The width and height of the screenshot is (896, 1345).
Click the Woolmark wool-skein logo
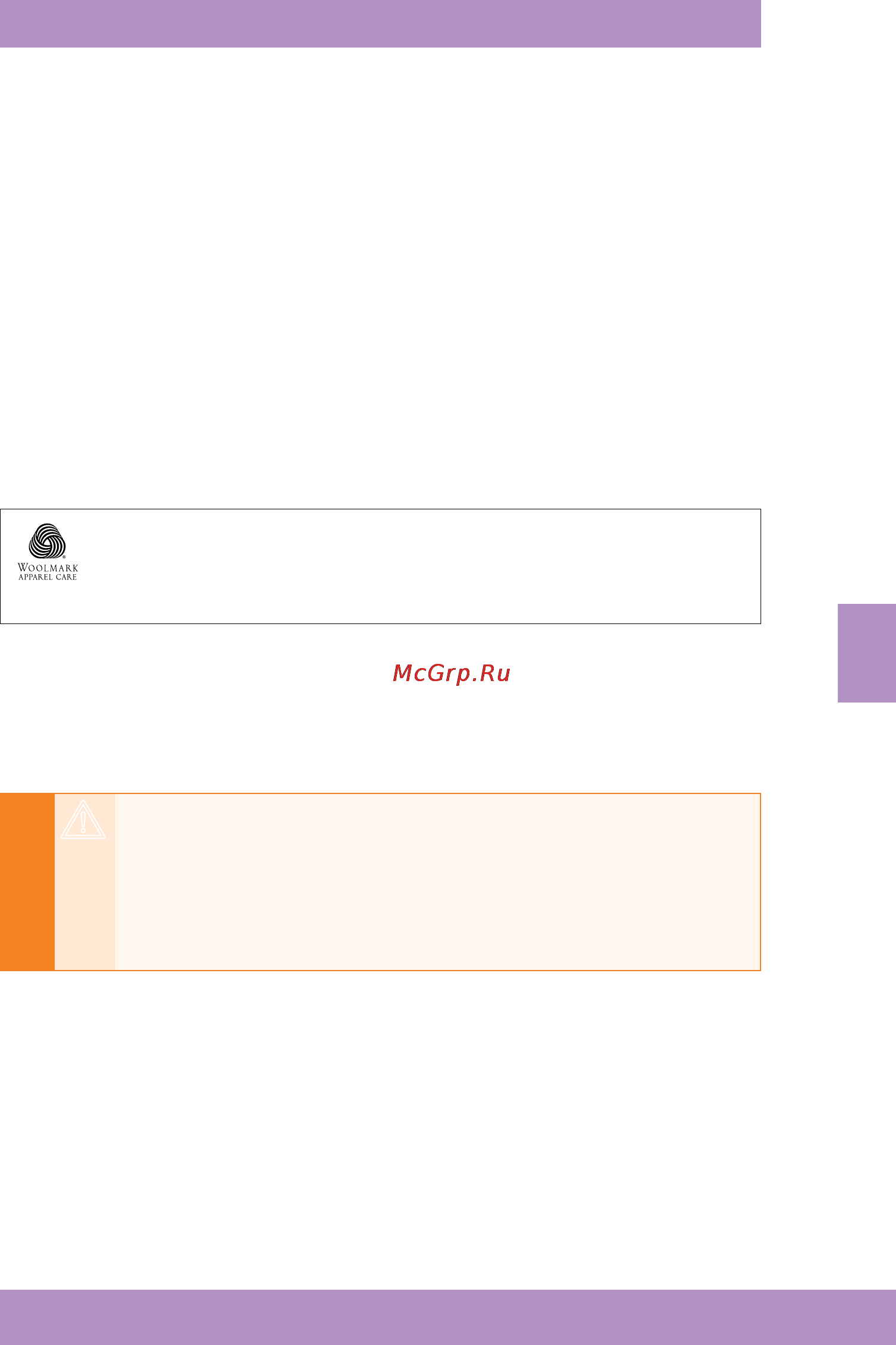click(x=47, y=541)
